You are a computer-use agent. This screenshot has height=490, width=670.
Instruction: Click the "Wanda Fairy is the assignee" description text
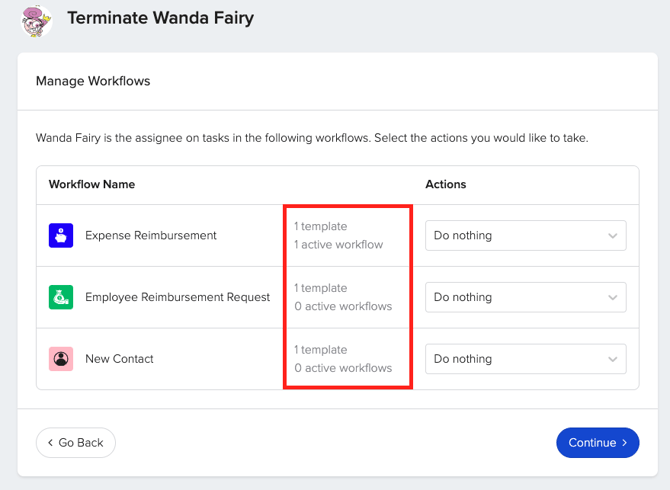312,138
